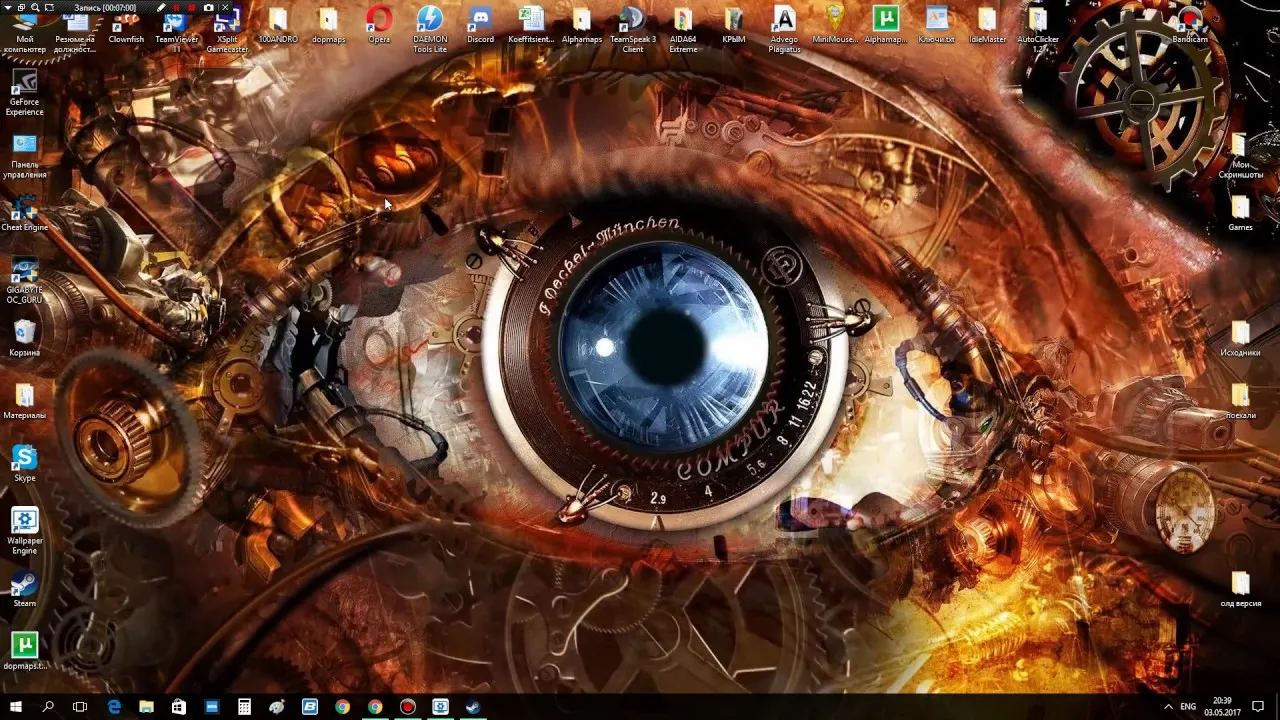Launch Discord from the desktop

point(480,27)
